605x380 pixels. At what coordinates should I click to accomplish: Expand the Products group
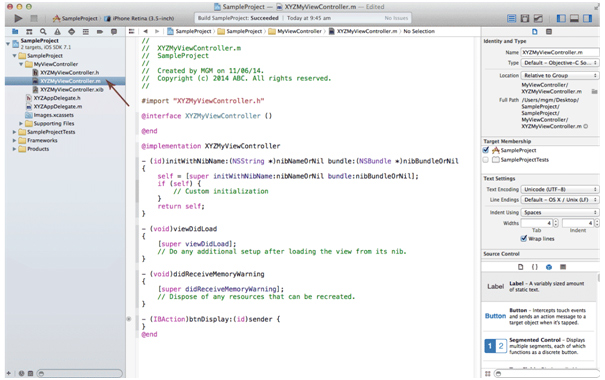point(14,149)
